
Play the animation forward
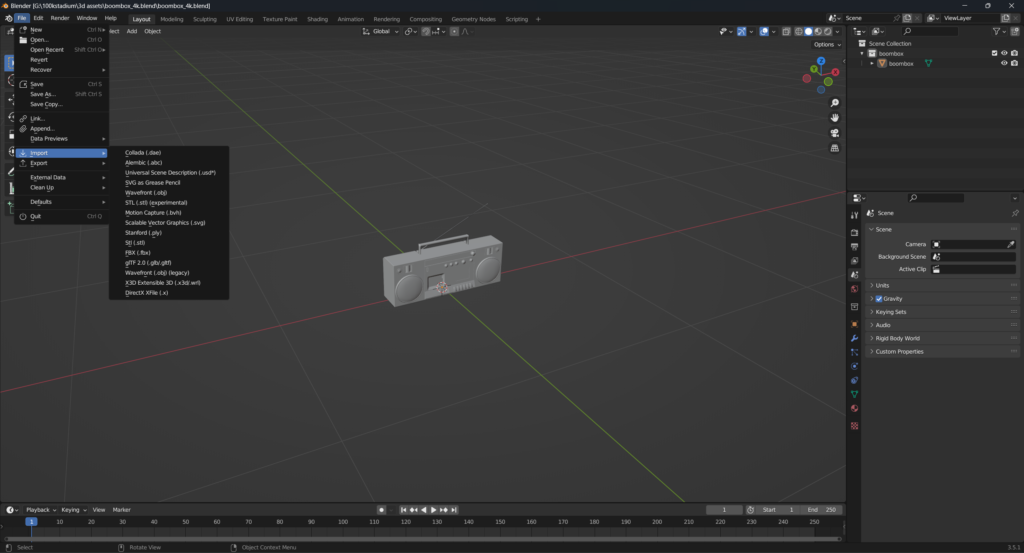pyautogui.click(x=434, y=510)
